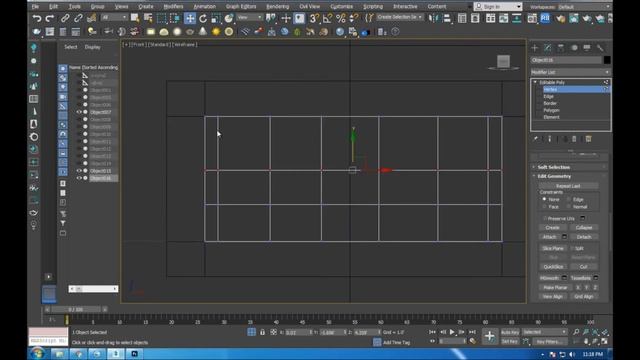Open the File menu
This screenshot has width=640, height=360.
[x=36, y=7]
